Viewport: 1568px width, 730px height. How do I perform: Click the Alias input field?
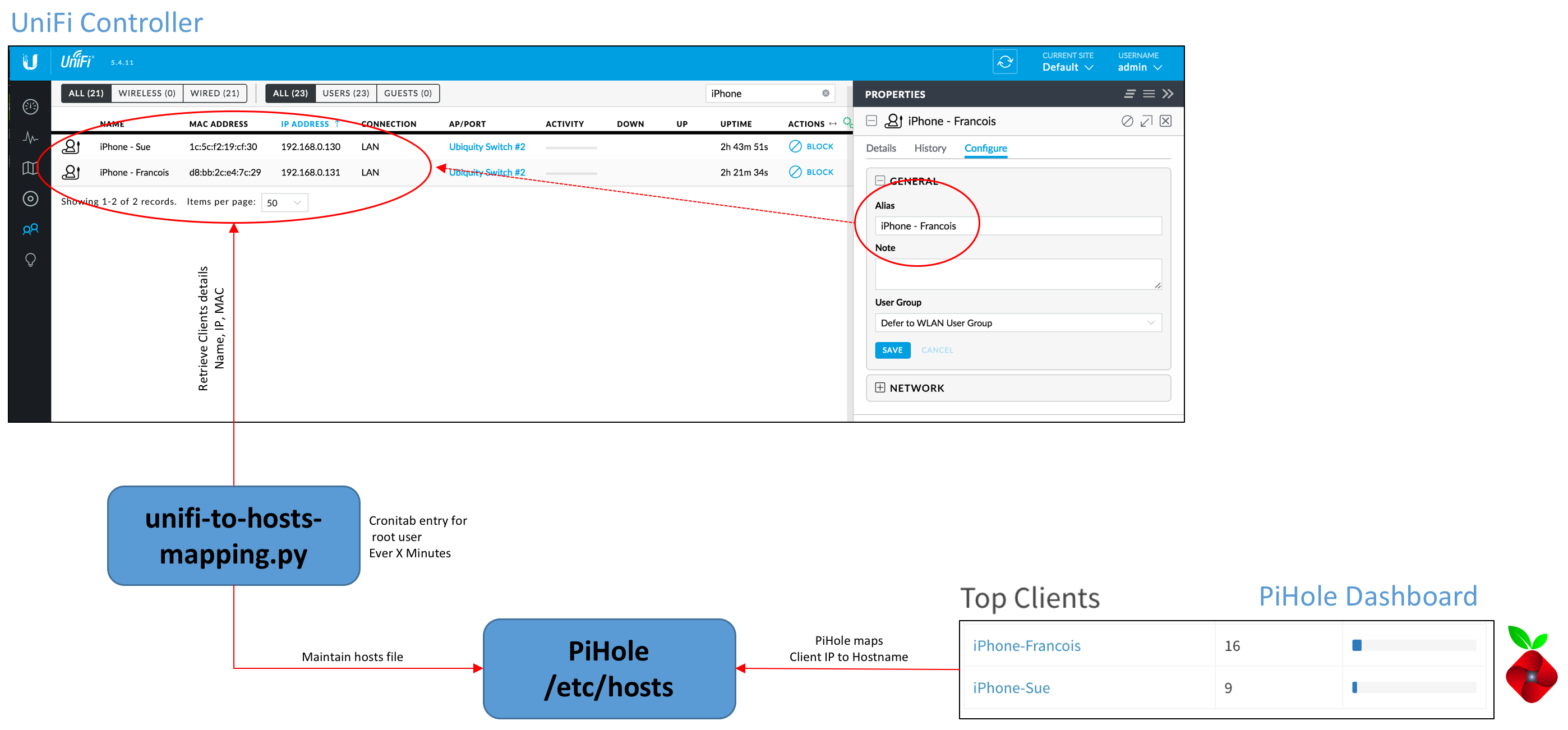tap(1017, 227)
